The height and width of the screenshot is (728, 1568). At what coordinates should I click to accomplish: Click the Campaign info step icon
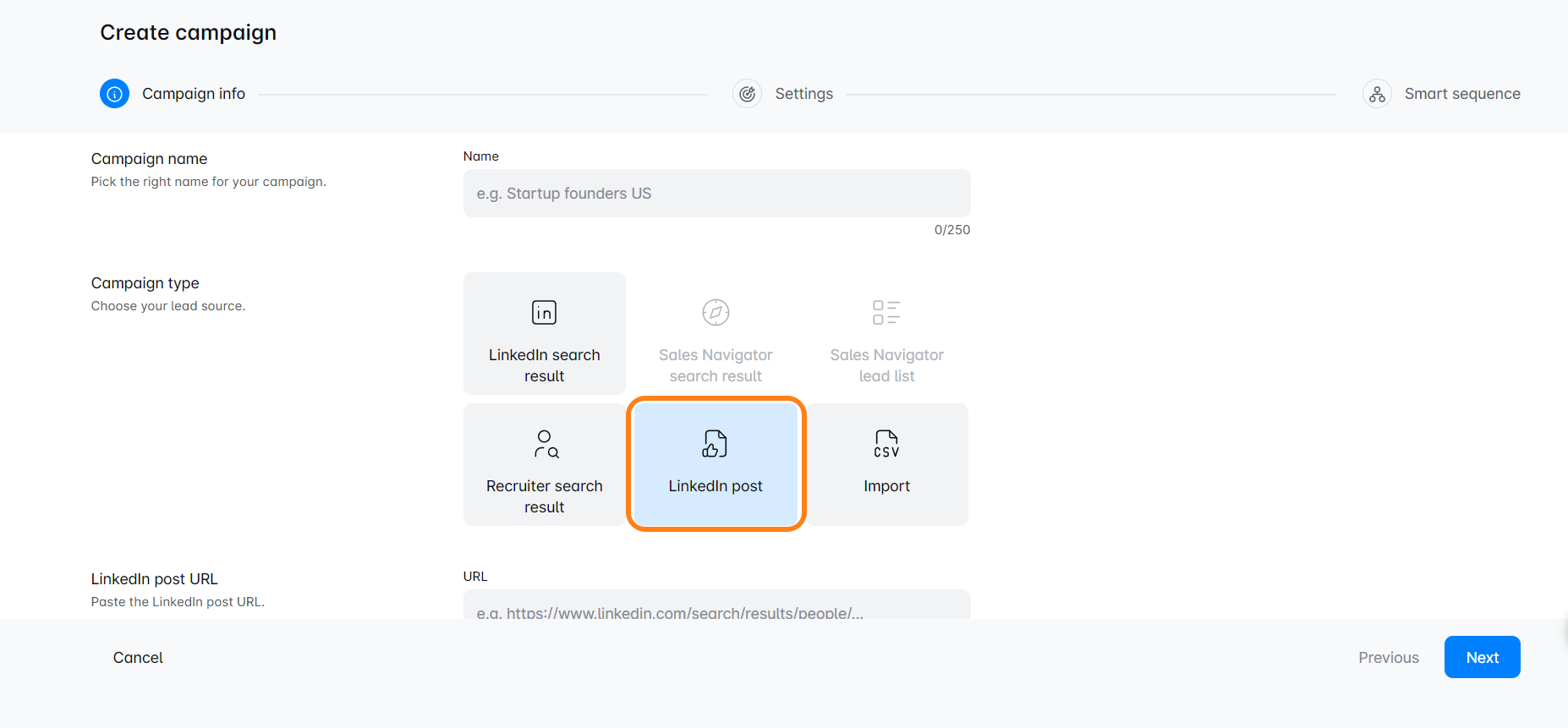(114, 94)
